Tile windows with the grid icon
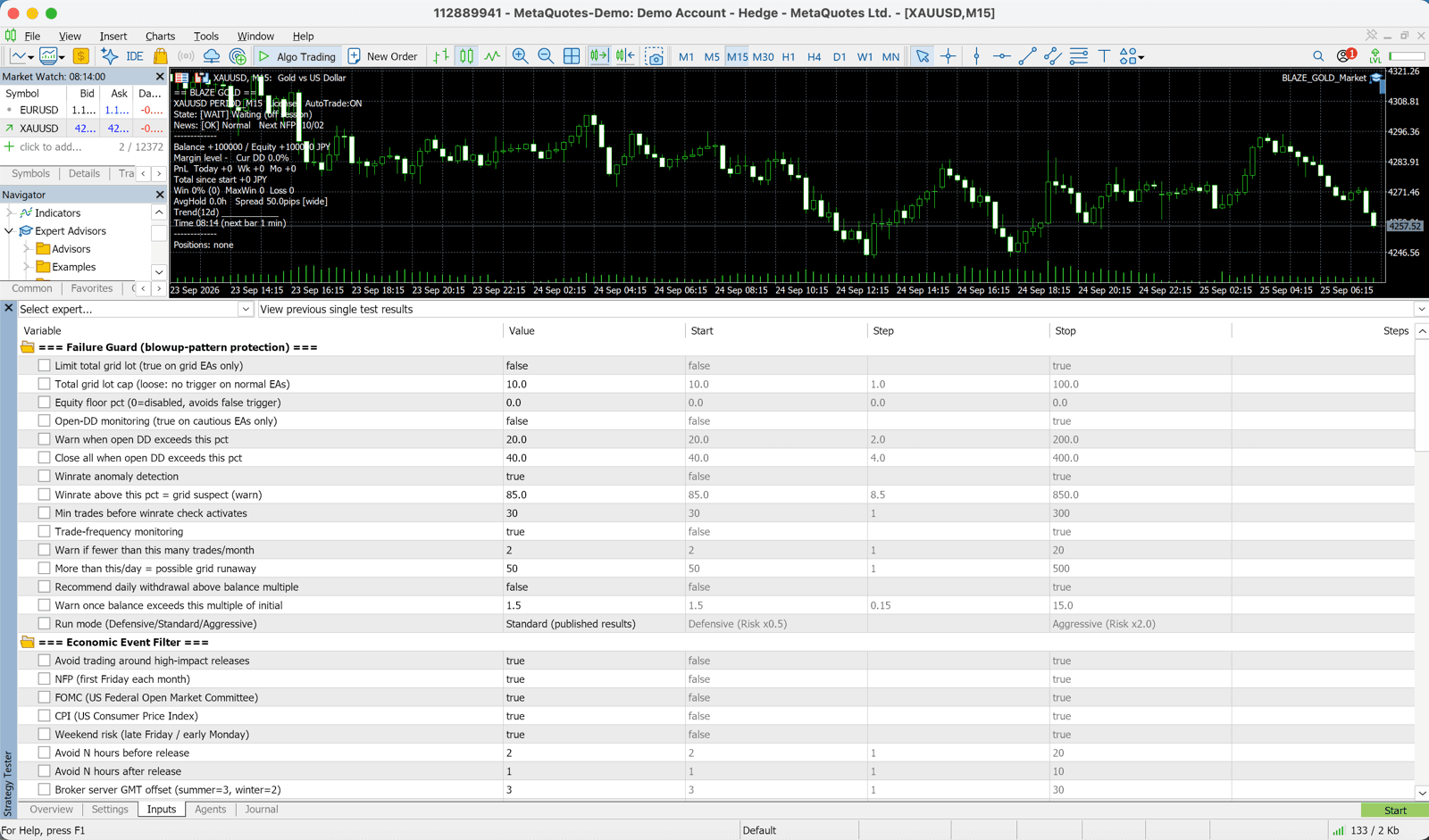 [572, 56]
